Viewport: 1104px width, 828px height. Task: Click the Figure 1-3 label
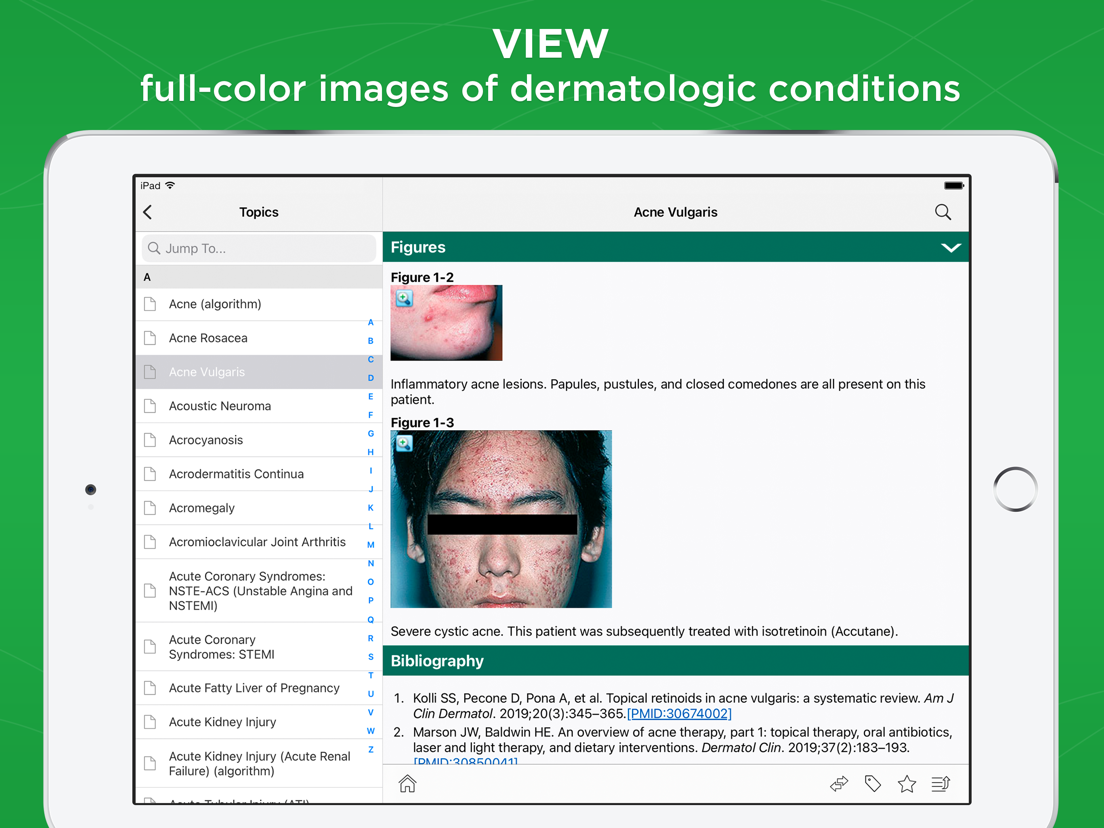point(422,422)
